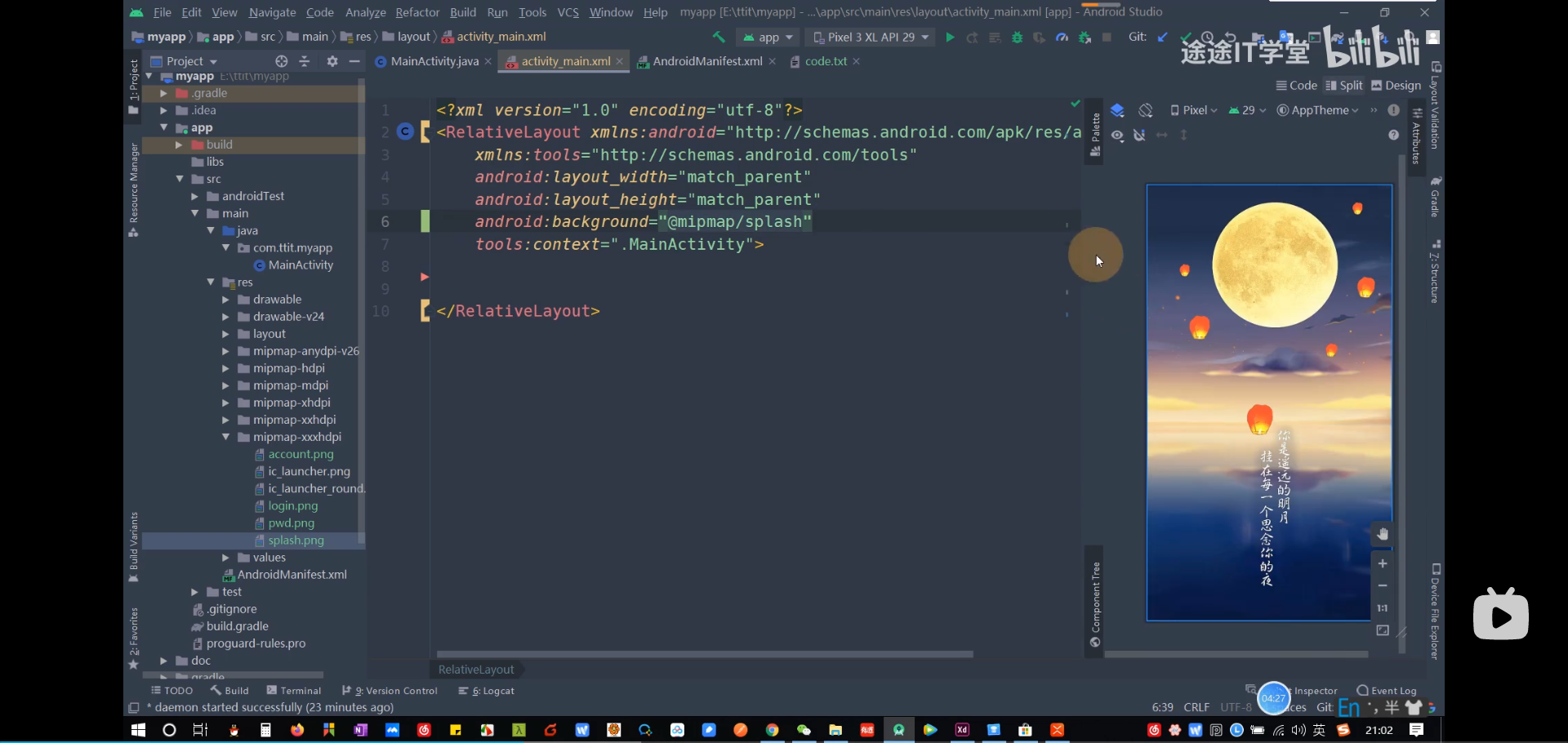
Task: Collapse all in Project panel
Action: (305, 61)
